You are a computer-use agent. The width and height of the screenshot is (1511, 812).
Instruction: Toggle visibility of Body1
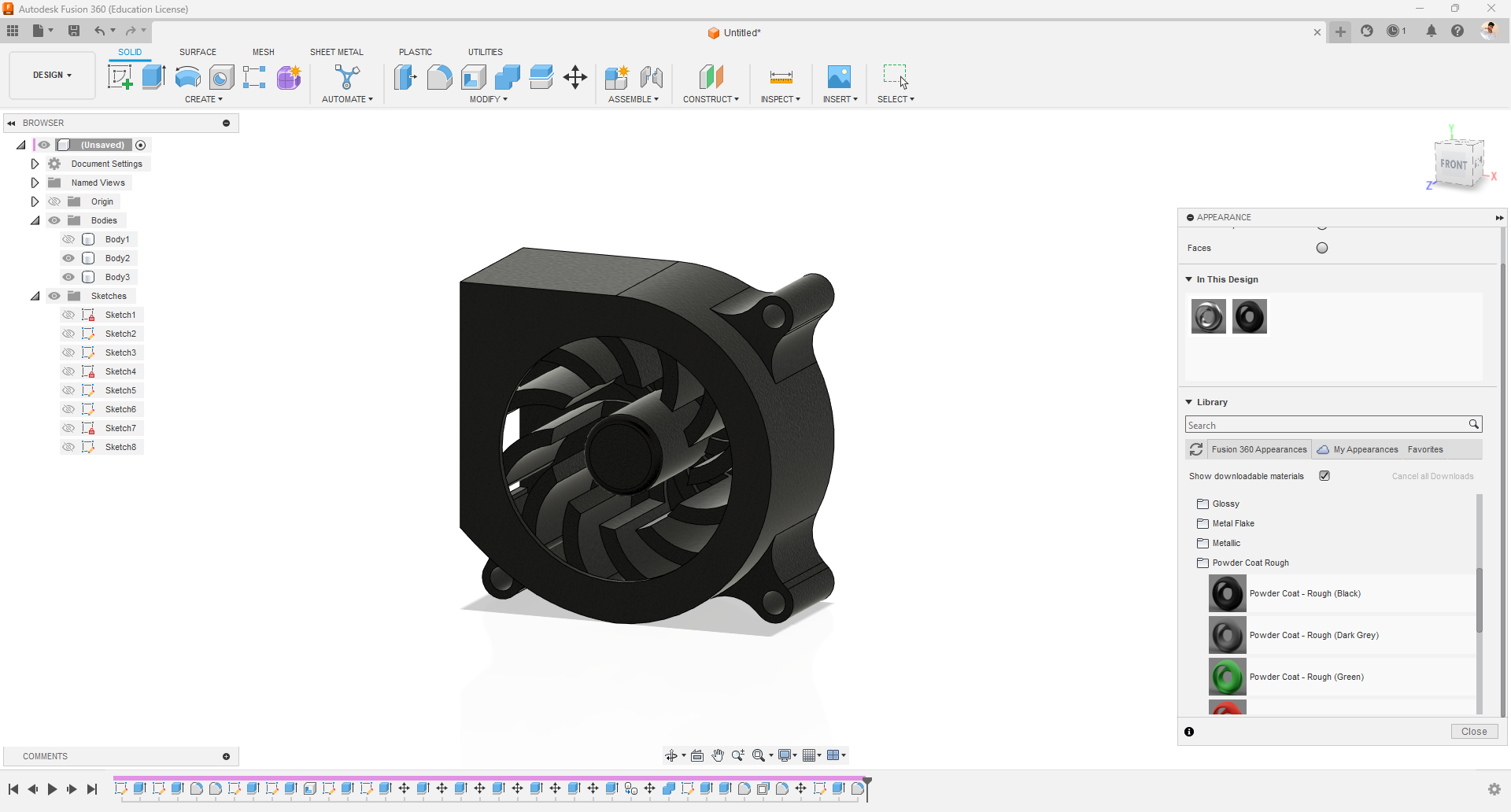click(x=69, y=239)
